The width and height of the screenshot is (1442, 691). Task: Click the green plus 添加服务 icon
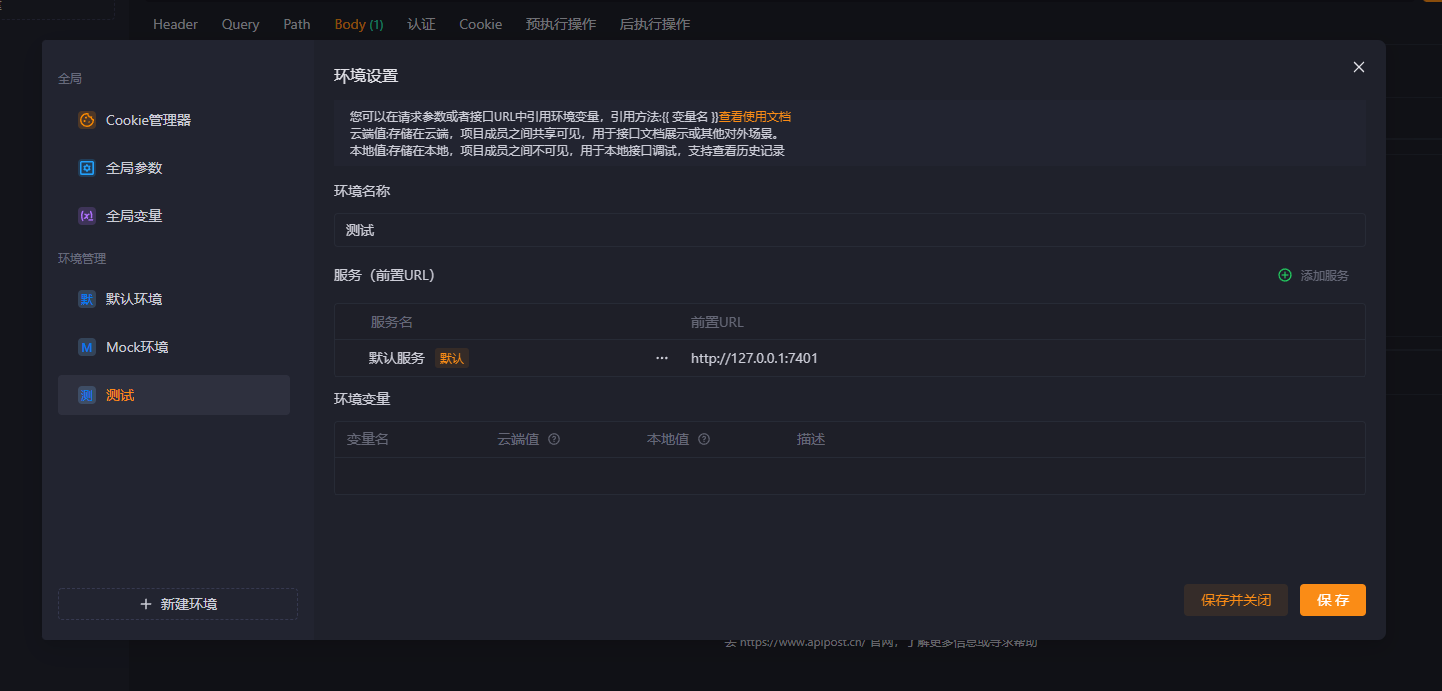pyautogui.click(x=1285, y=275)
